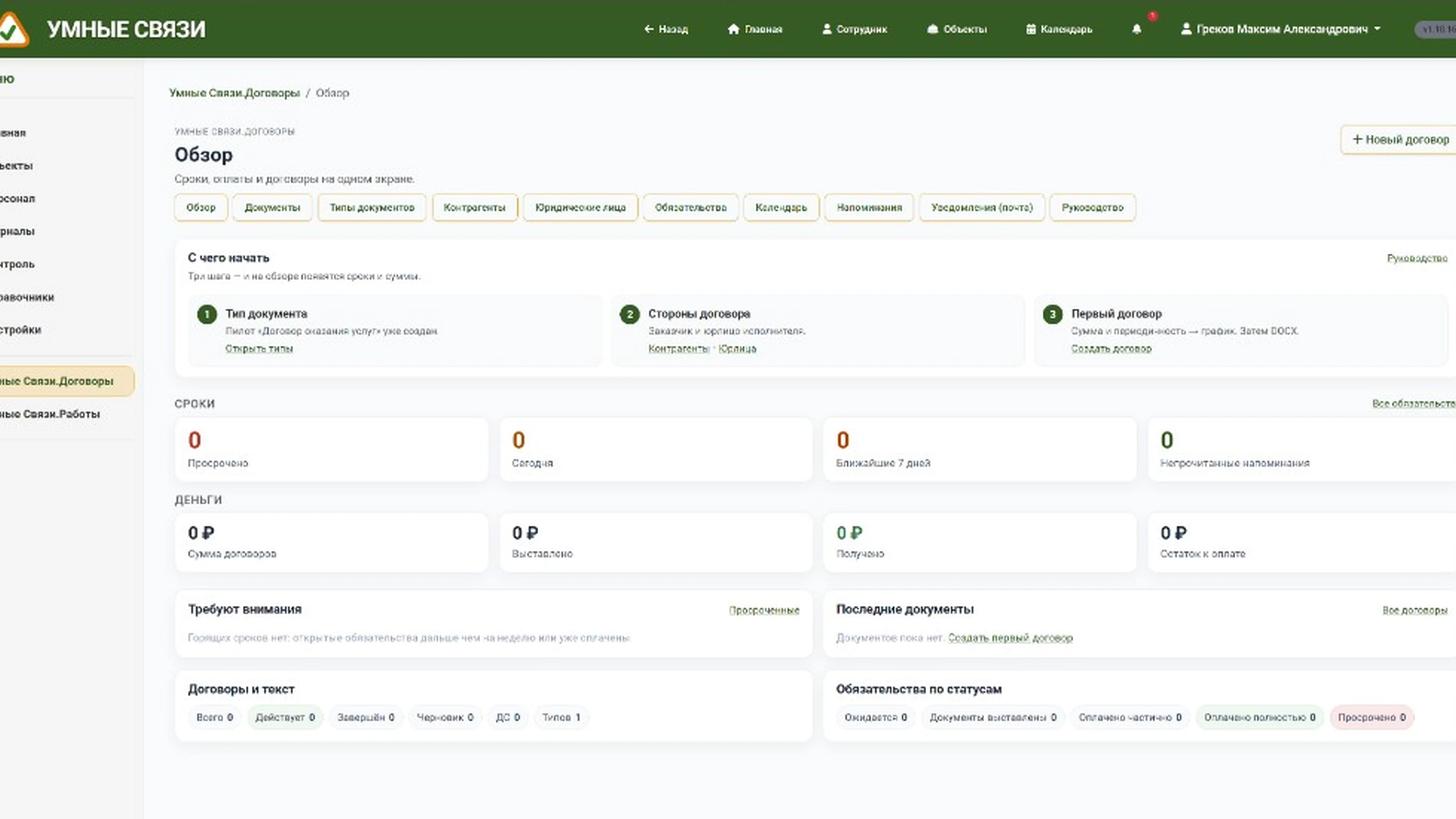Switch to the Документы tab
The width and height of the screenshot is (1456, 819).
click(272, 207)
